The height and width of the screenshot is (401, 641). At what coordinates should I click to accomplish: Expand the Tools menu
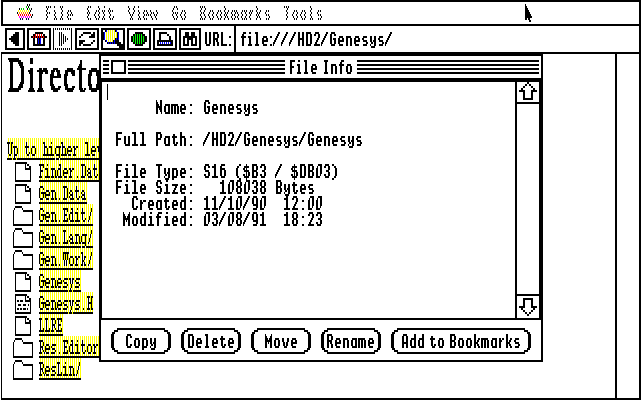302,13
